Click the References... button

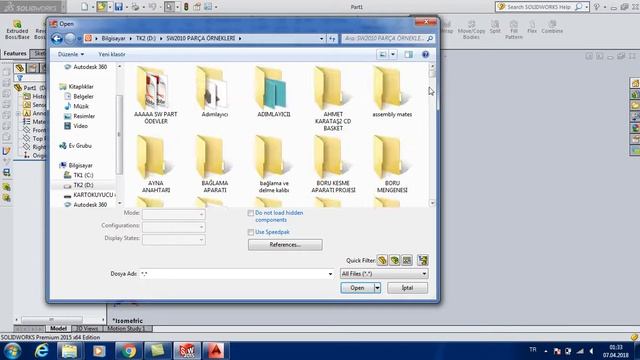(285, 244)
